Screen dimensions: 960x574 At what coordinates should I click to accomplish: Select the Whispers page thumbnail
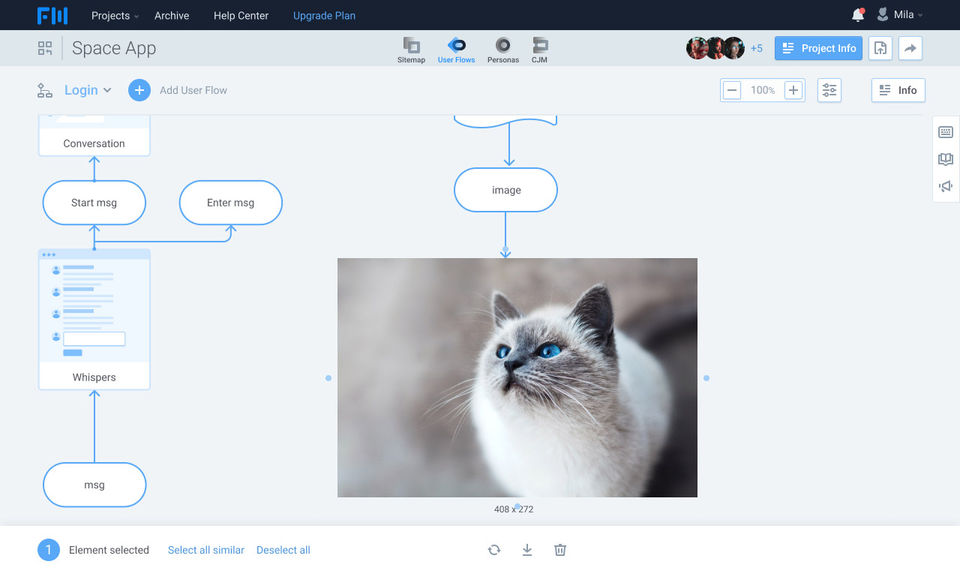tap(94, 319)
